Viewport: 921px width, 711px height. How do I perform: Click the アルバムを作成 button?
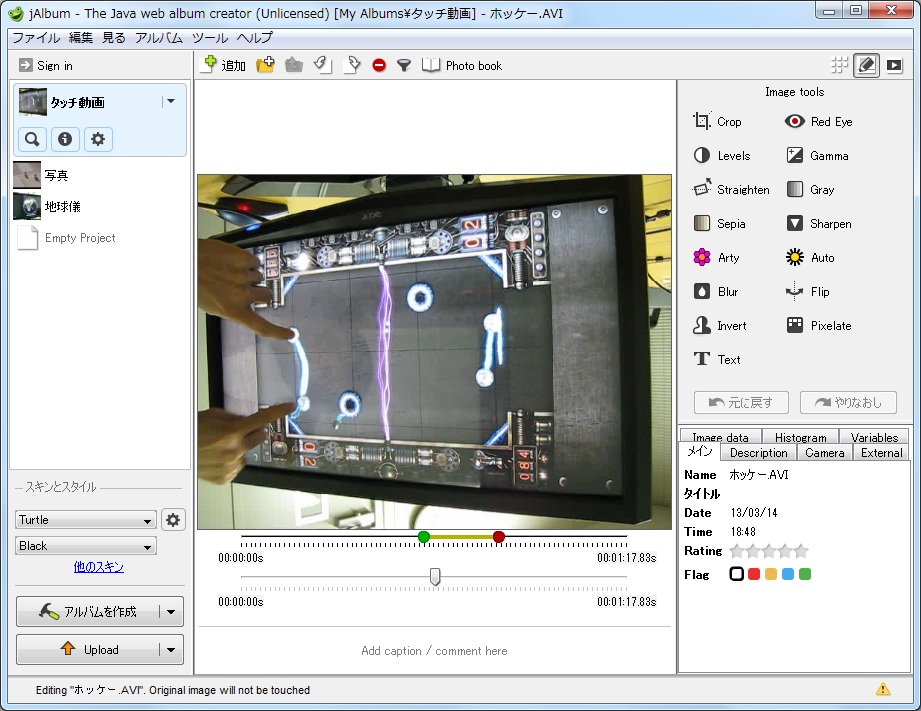point(87,612)
